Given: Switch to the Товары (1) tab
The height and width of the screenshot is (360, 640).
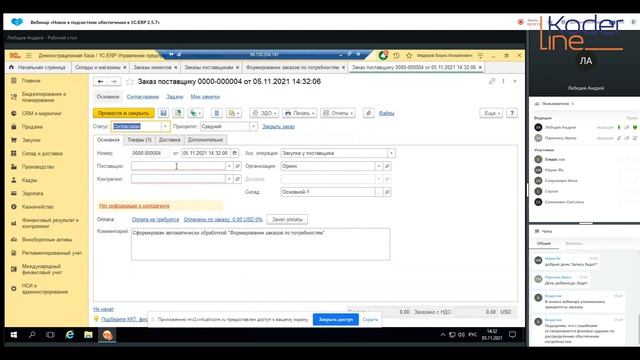Looking at the screenshot, I should point(139,140).
